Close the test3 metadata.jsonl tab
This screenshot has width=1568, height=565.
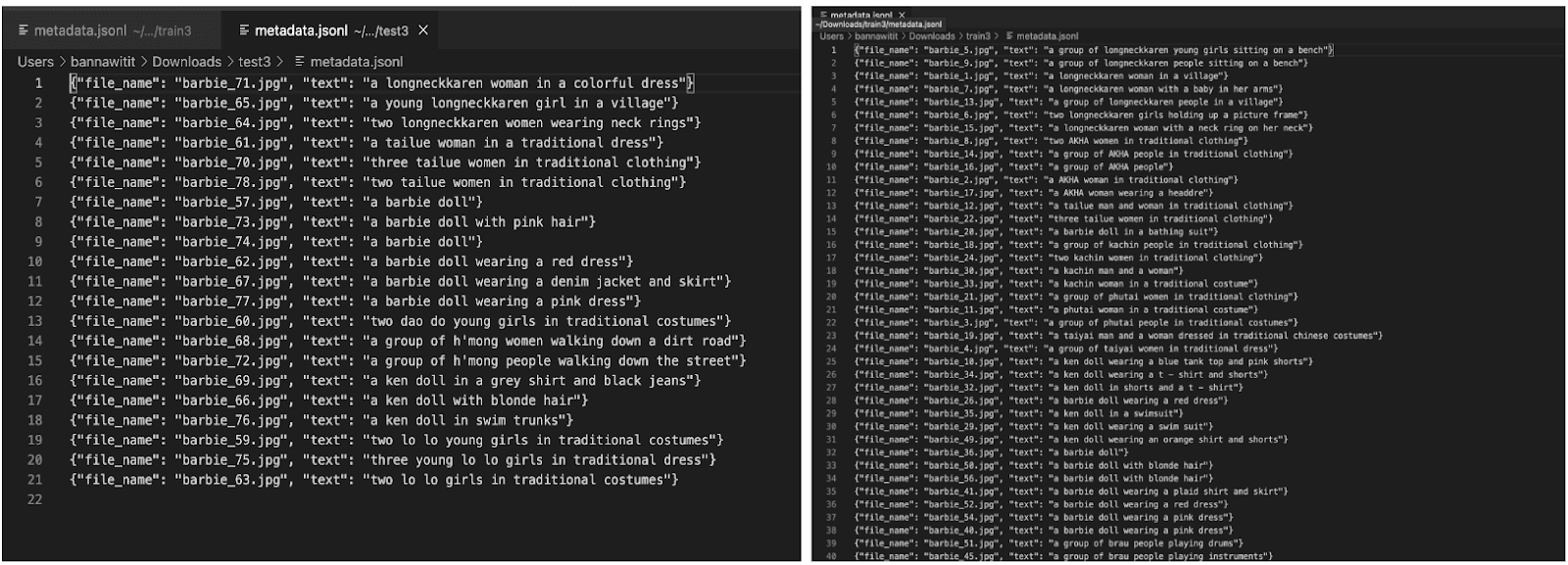423,30
